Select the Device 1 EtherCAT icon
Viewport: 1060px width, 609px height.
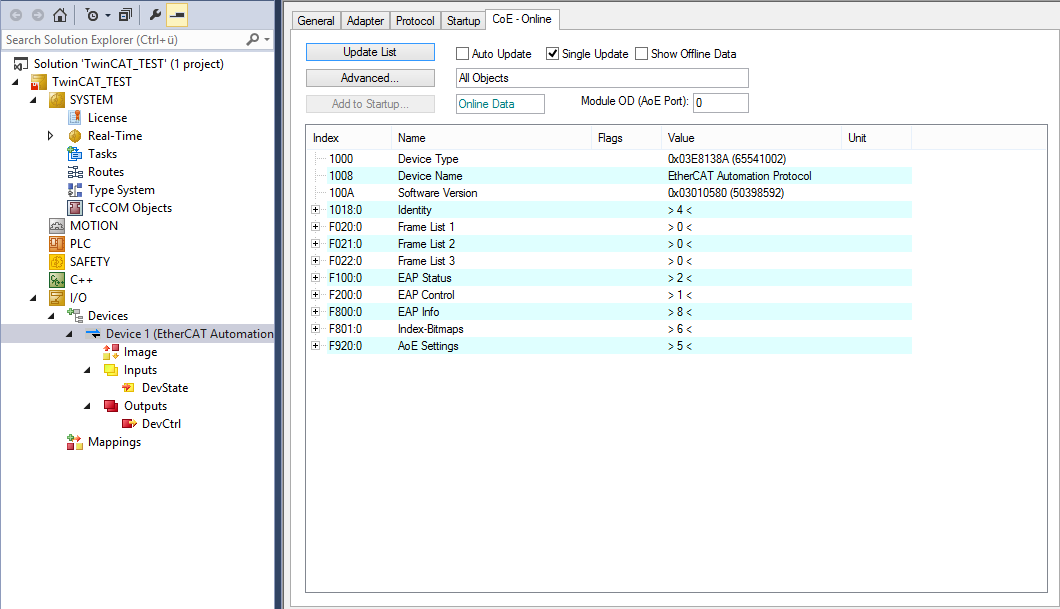[93, 334]
